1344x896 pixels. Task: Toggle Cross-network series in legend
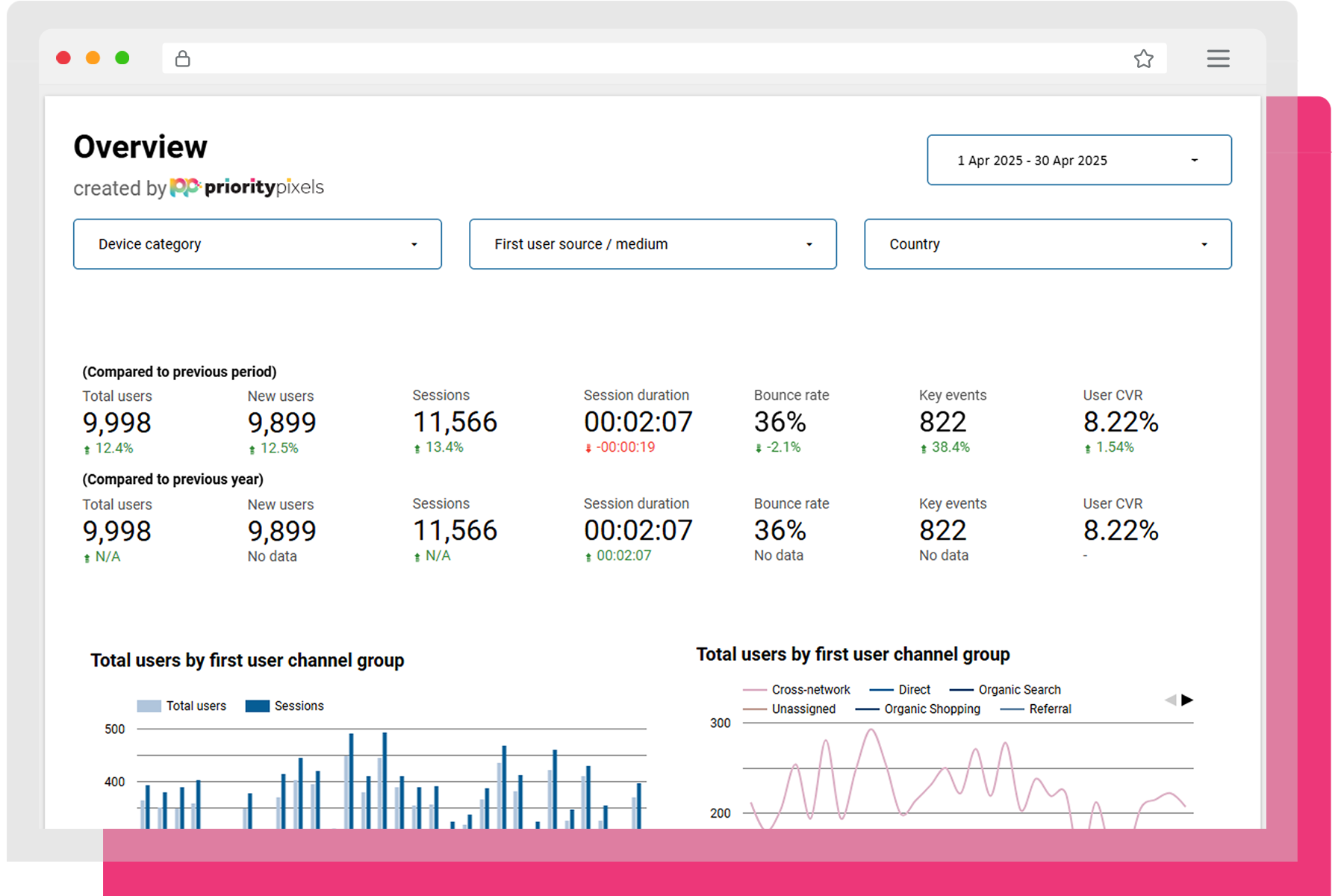pyautogui.click(x=810, y=690)
